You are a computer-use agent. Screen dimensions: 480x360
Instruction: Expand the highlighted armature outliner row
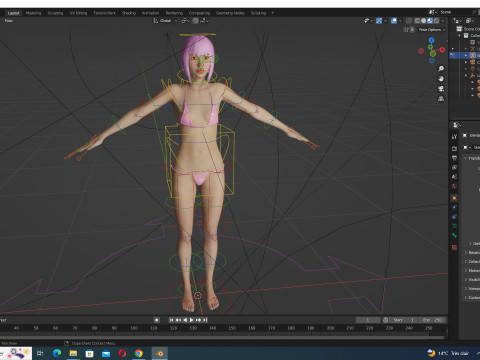[466, 55]
